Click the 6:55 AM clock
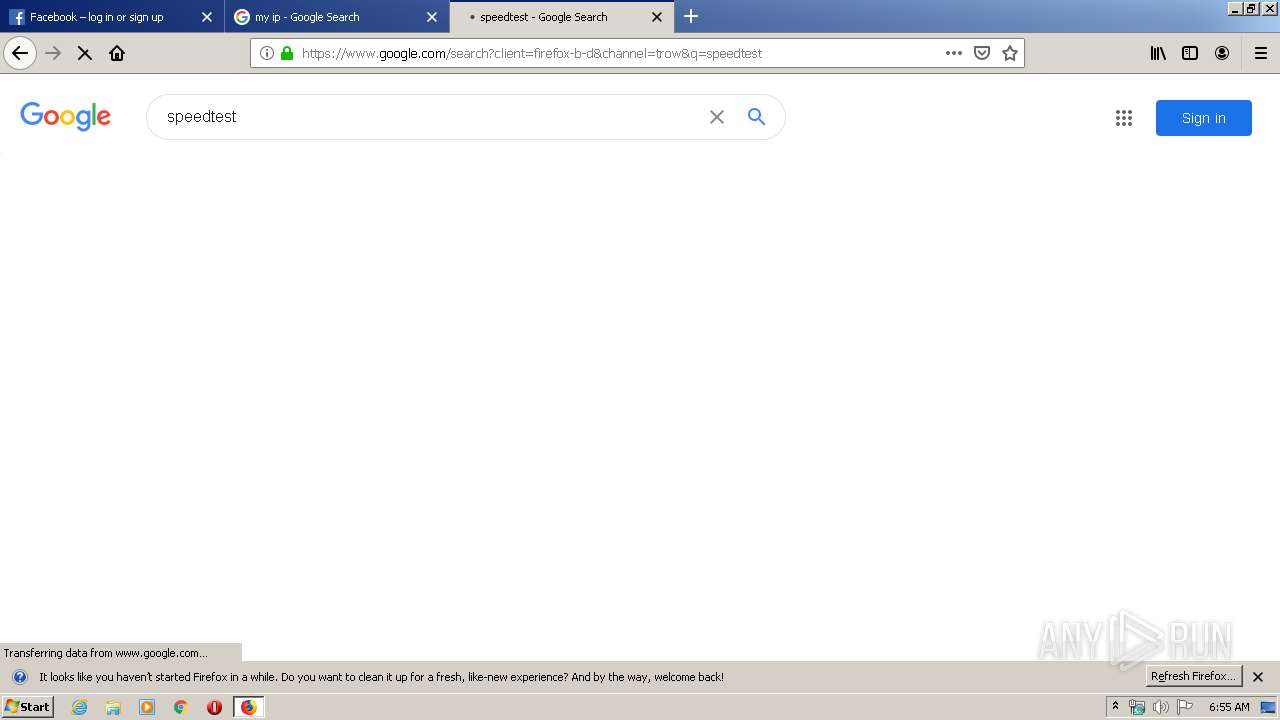 (1229, 707)
